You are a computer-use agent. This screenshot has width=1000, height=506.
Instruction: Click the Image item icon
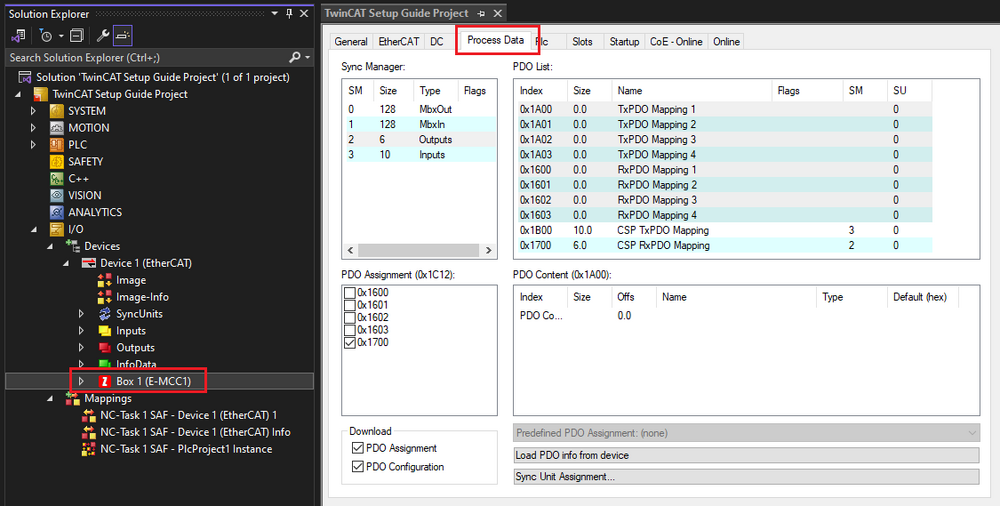tap(105, 280)
